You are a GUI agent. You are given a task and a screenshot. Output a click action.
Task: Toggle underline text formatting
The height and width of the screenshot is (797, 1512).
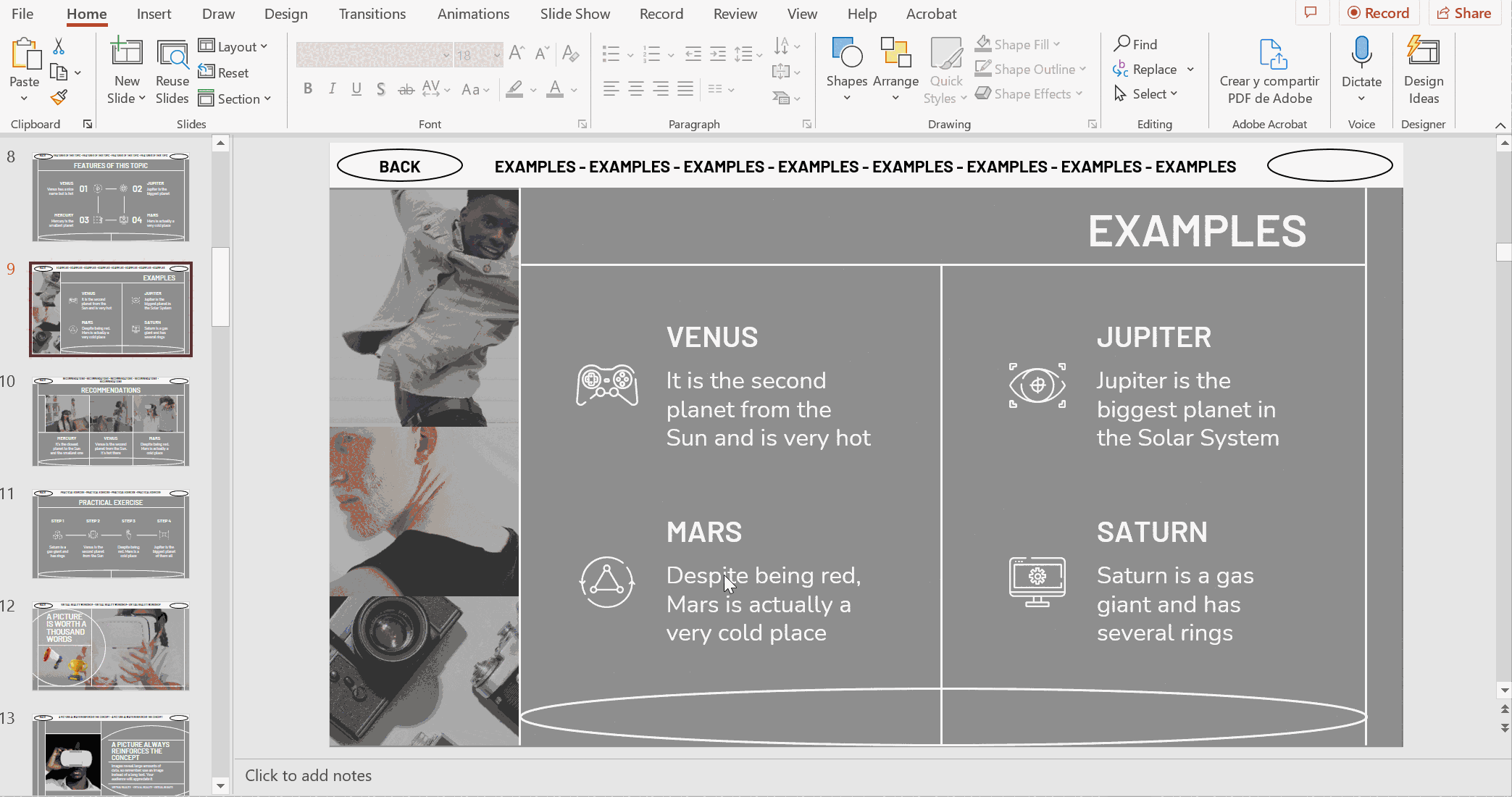click(x=356, y=89)
